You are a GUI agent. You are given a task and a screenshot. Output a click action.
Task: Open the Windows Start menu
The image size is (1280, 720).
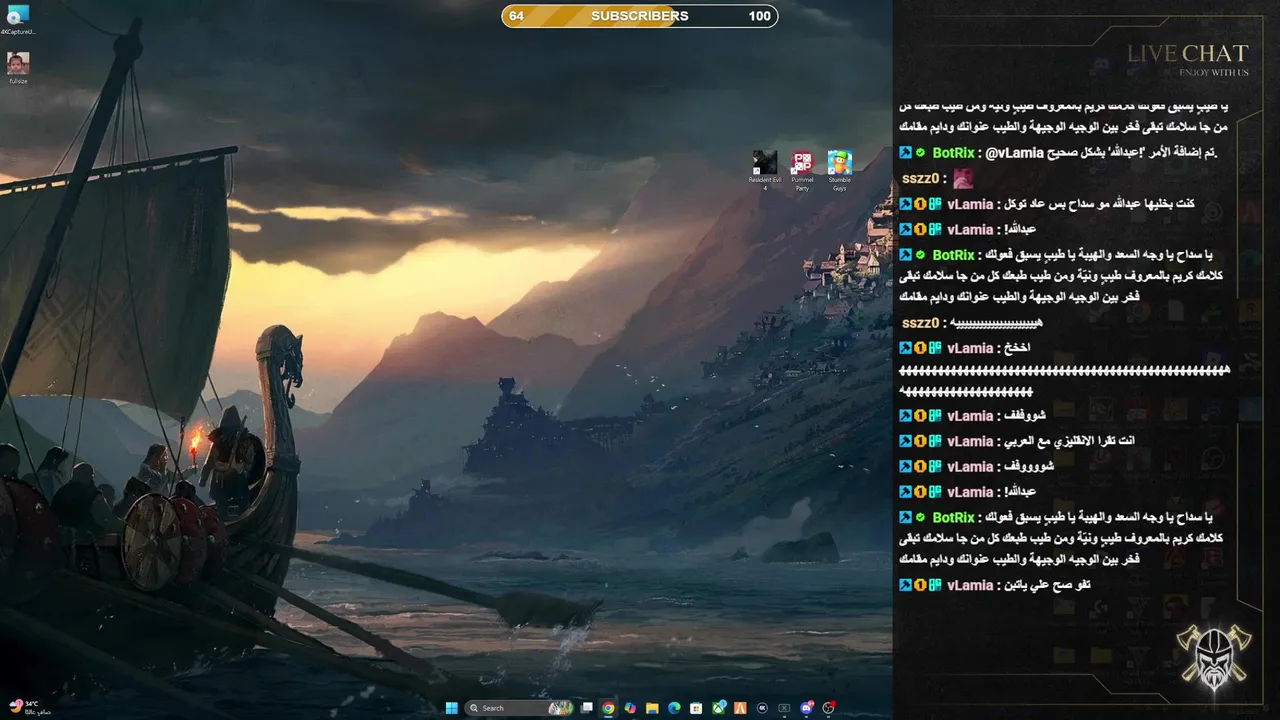tap(452, 708)
